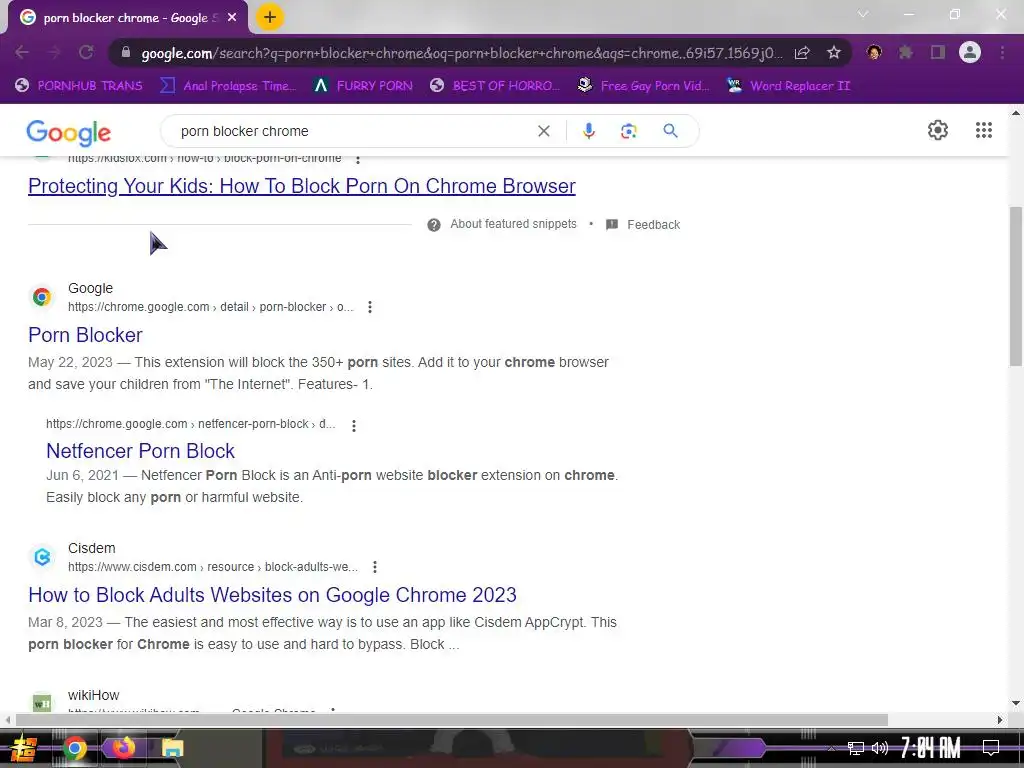Viewport: 1024px width, 768px height.
Task: Open network status in system tray
Action: coord(856,748)
